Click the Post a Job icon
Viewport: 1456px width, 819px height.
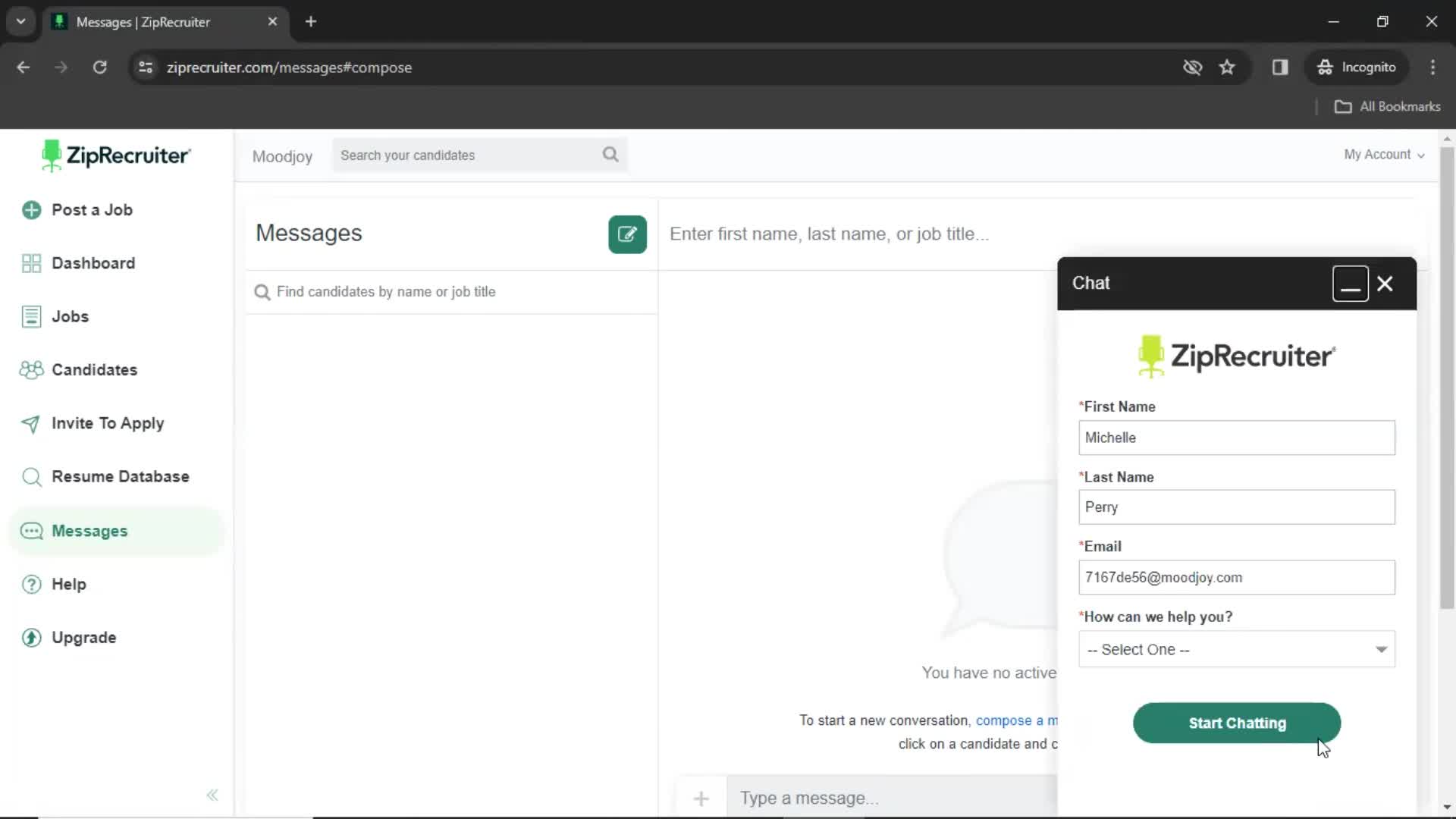(31, 210)
